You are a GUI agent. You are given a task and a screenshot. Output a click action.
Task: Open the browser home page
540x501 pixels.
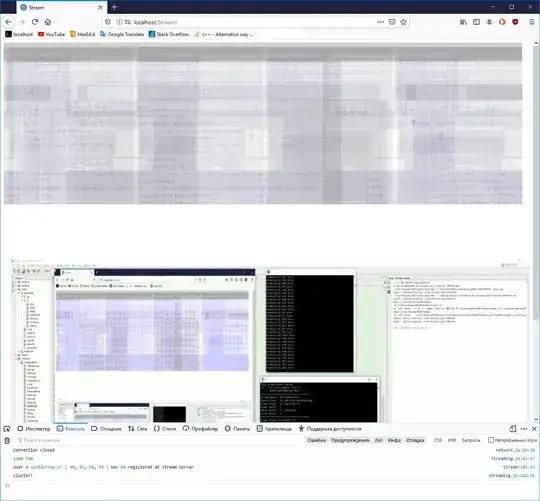[48, 22]
